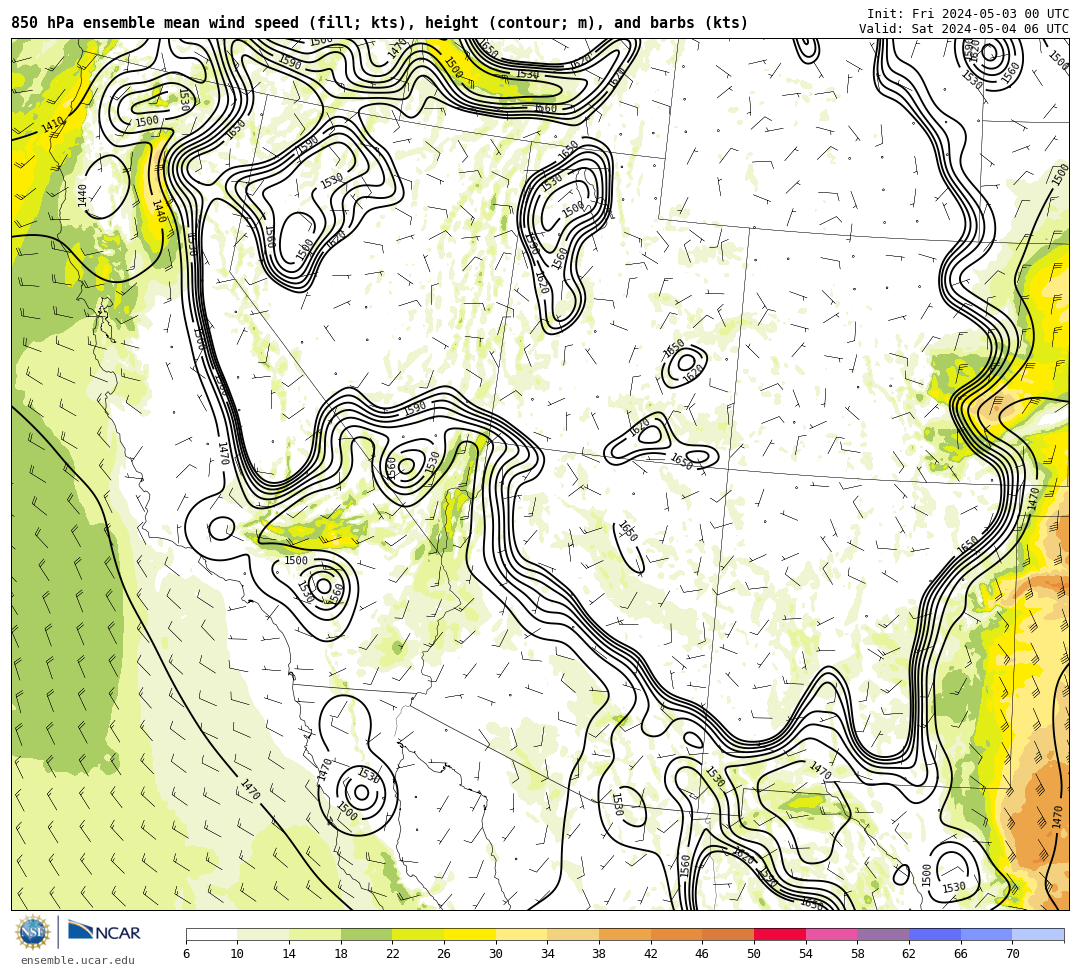Click the legend tick label 50
The width and height of the screenshot is (1080, 973).
[x=754, y=954]
